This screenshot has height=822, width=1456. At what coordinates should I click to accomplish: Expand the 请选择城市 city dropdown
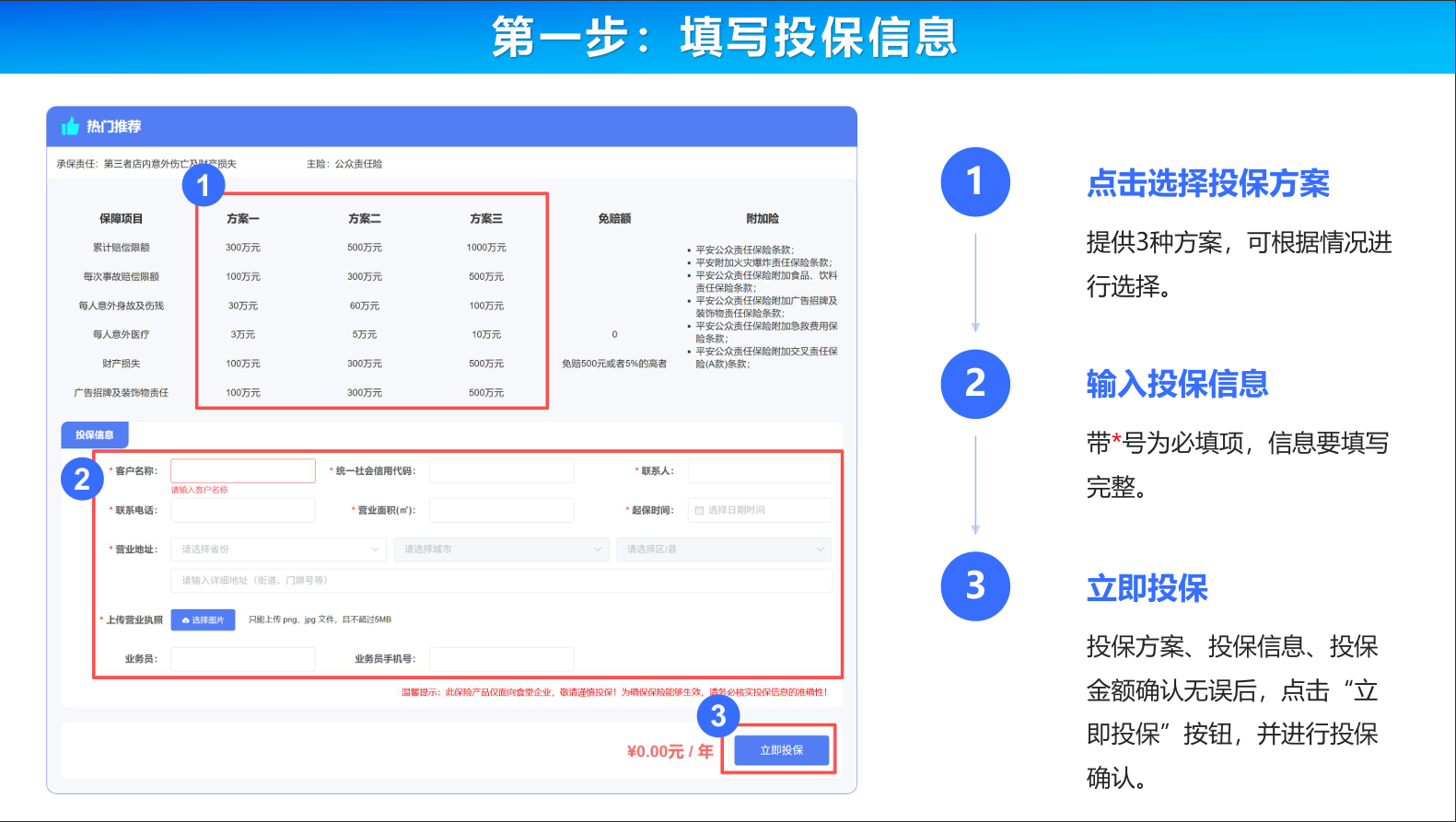(x=501, y=550)
